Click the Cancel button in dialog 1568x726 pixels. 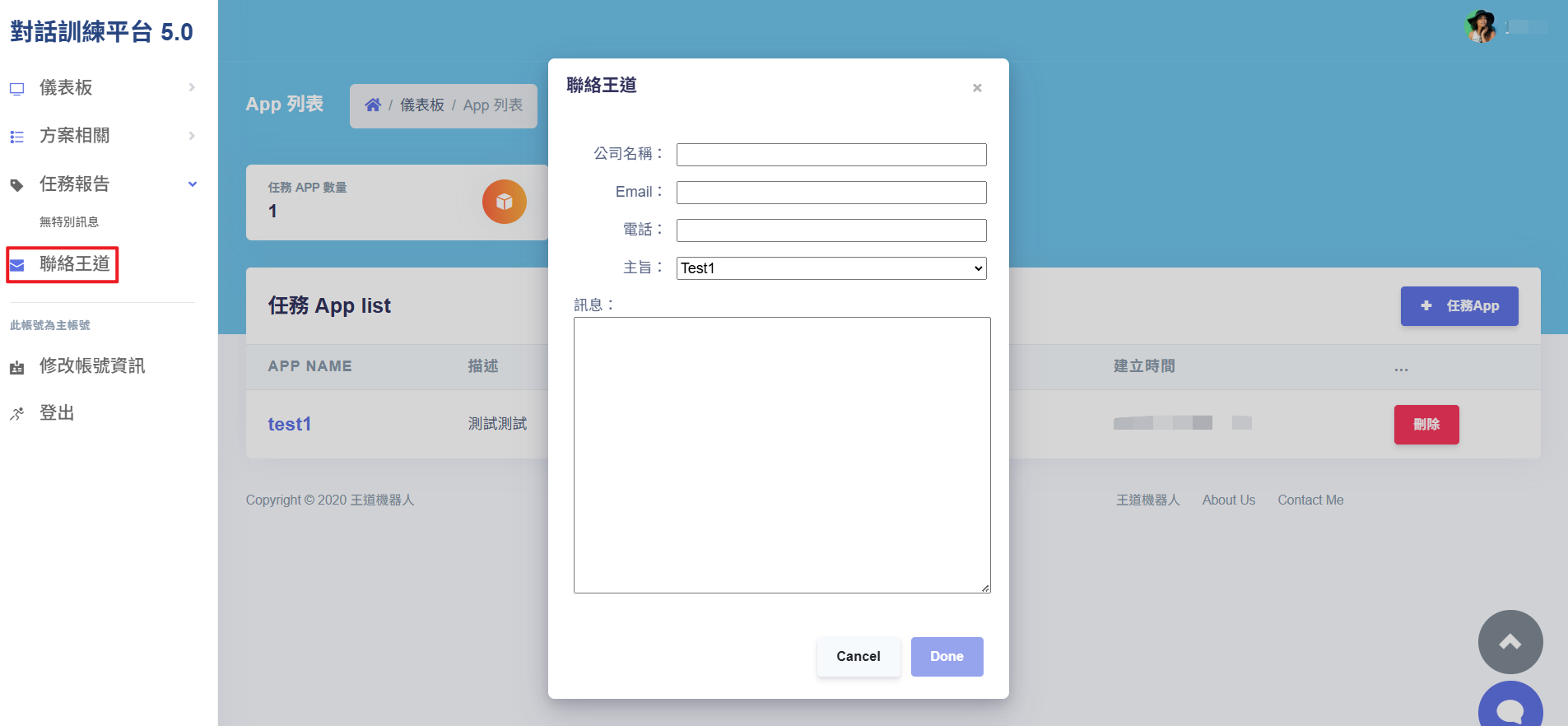[858, 656]
